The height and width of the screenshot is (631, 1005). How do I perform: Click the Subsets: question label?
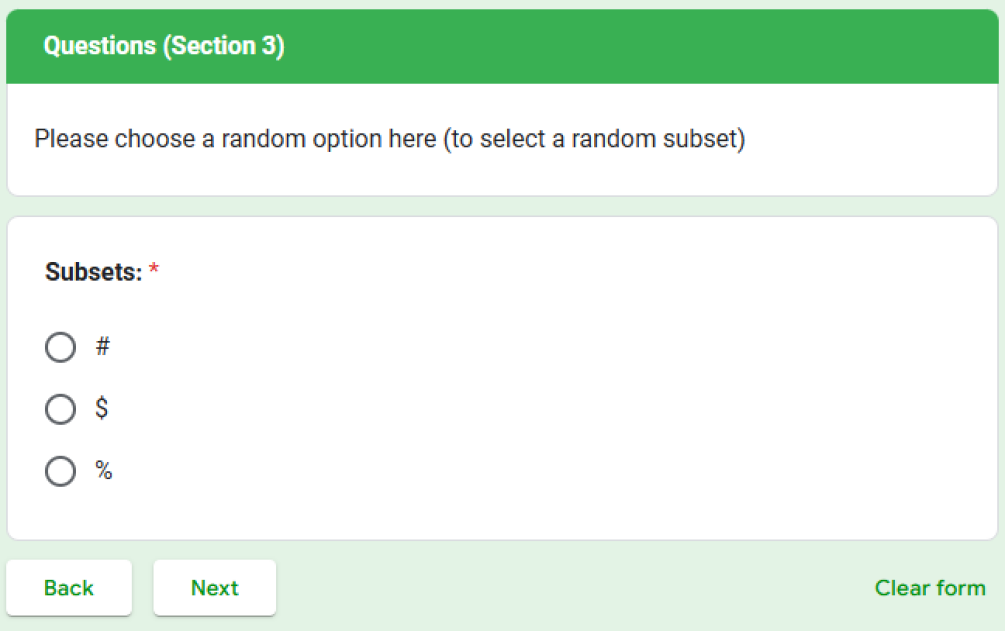[x=93, y=271]
